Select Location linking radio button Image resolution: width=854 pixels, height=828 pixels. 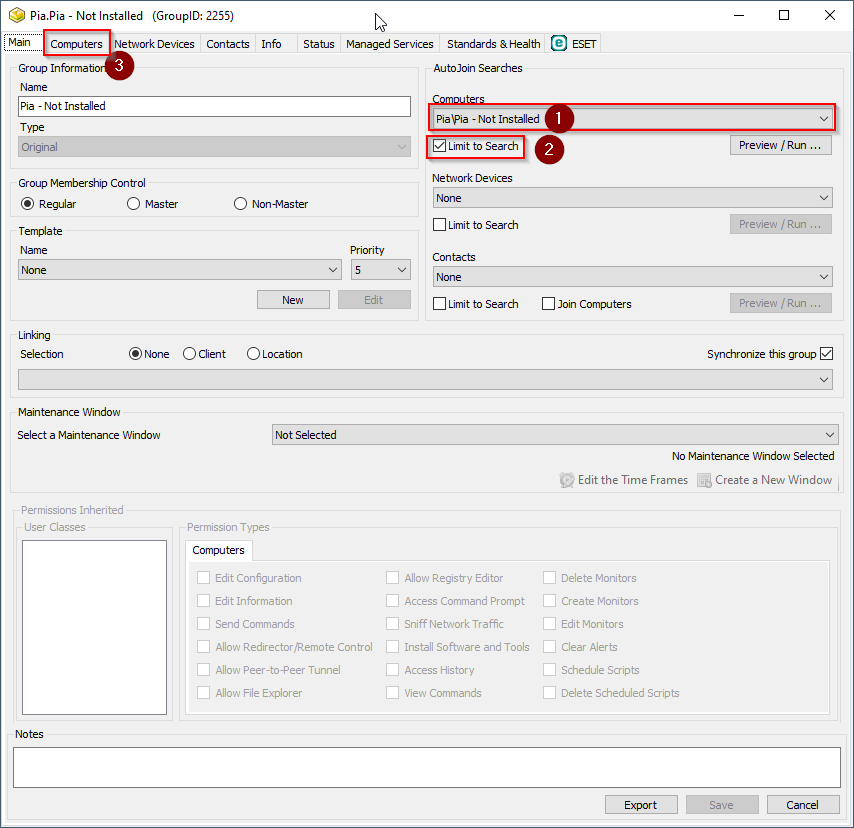[253, 354]
